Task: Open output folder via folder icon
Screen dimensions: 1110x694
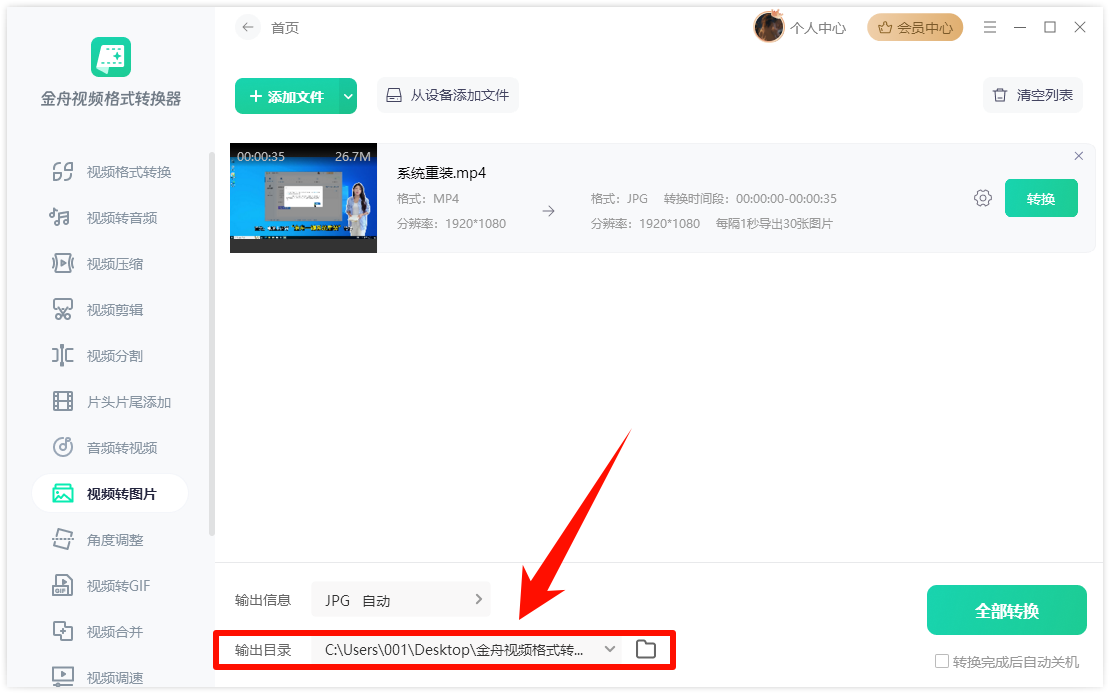Action: [x=646, y=650]
